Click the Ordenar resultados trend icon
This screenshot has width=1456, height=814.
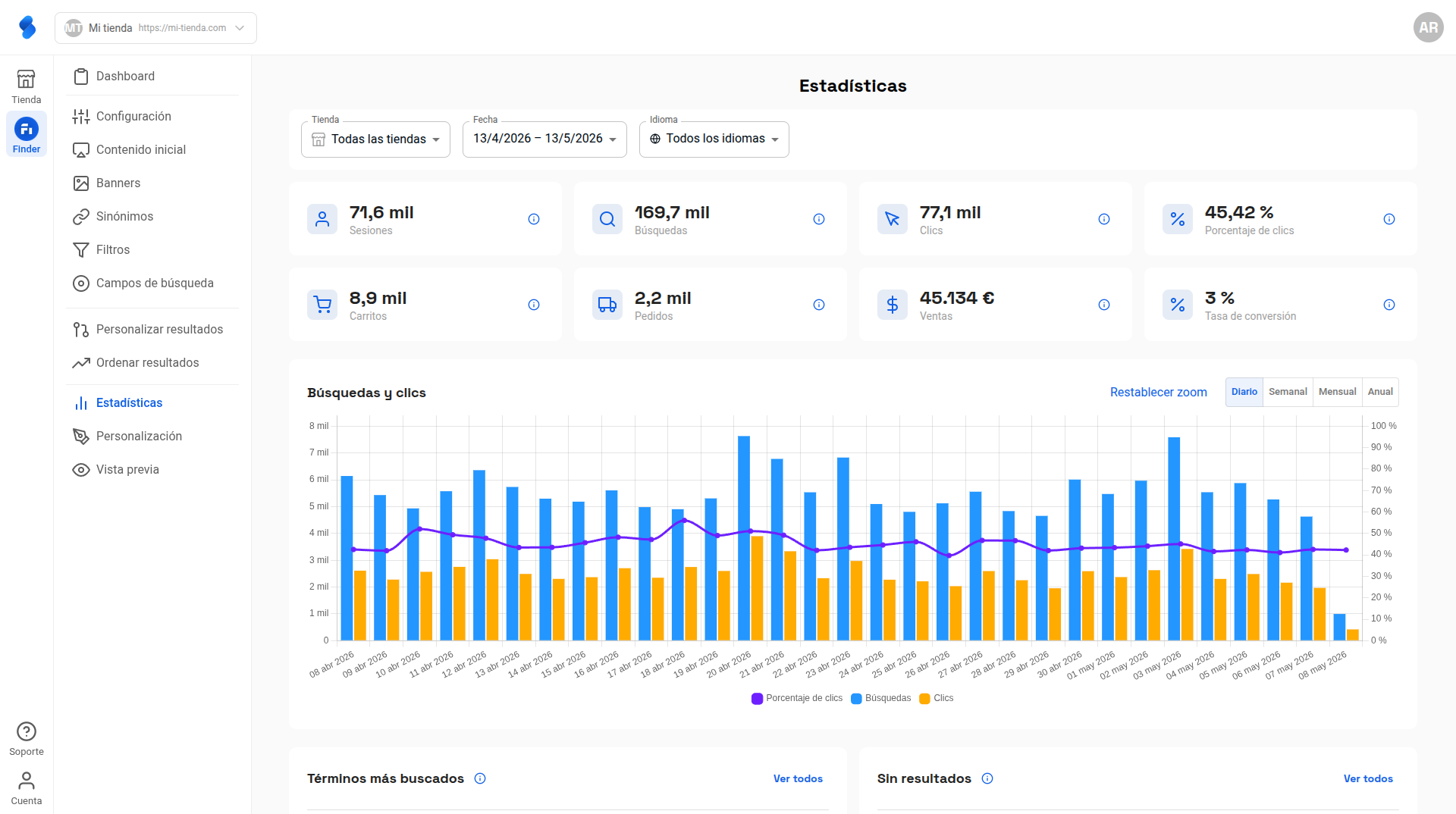[x=81, y=363]
